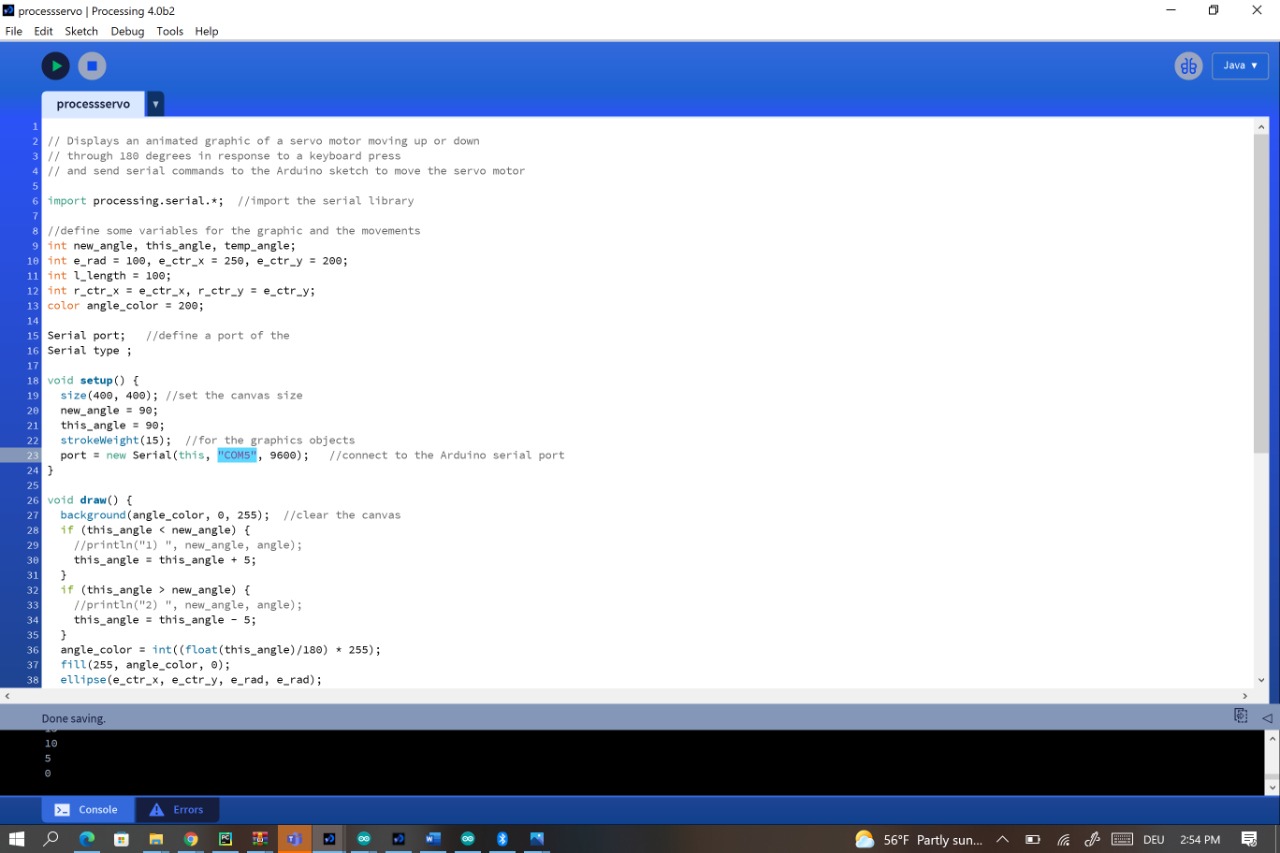Open the touch keyboard from the tray

tap(1122, 840)
